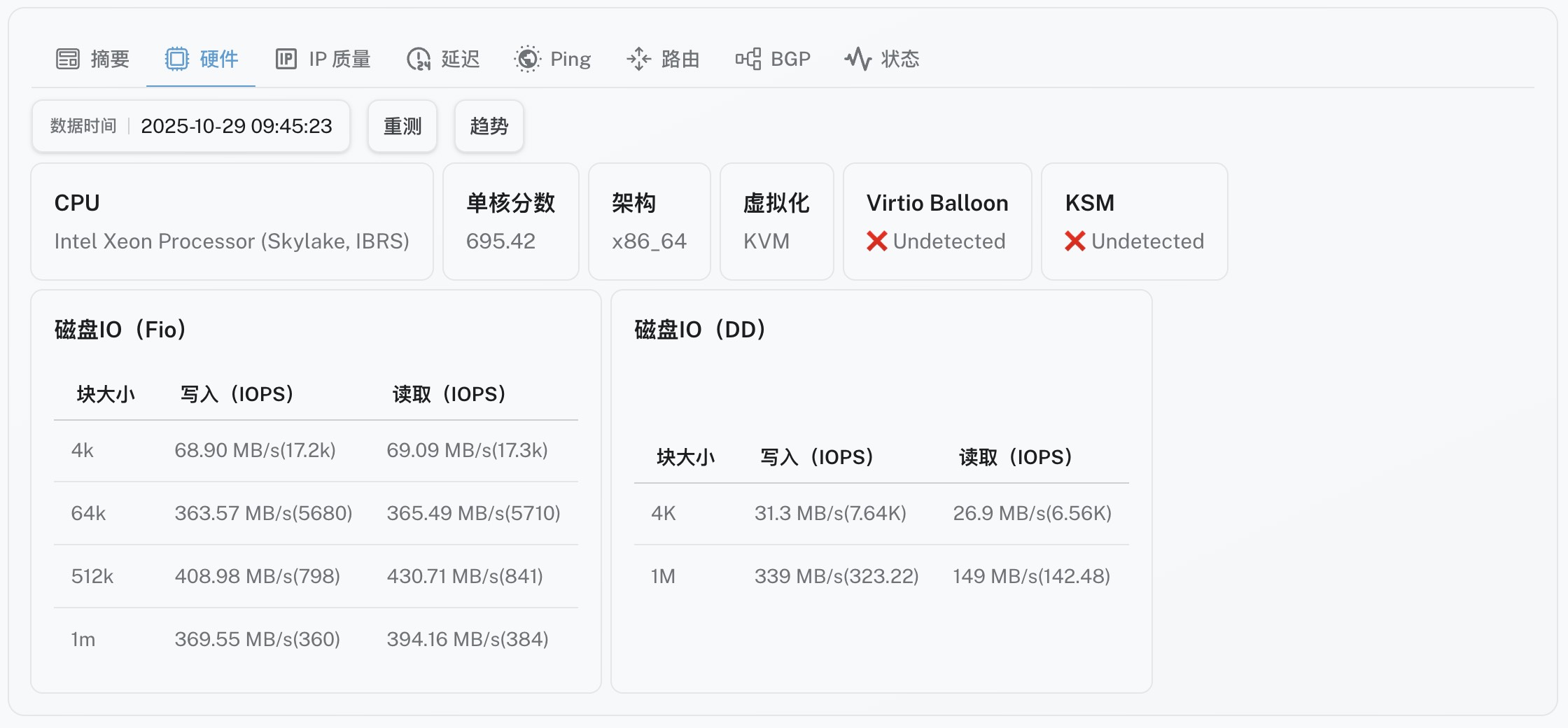Click the latency (延迟) clock icon
This screenshot has width=1568, height=728.
pos(419,59)
